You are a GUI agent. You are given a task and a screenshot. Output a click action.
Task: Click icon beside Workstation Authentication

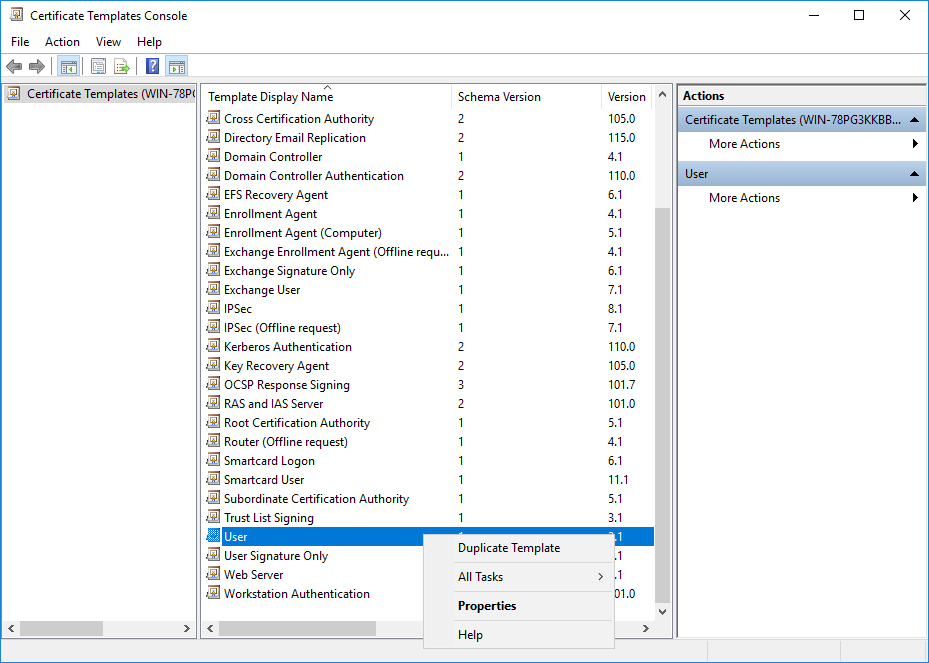tap(213, 592)
